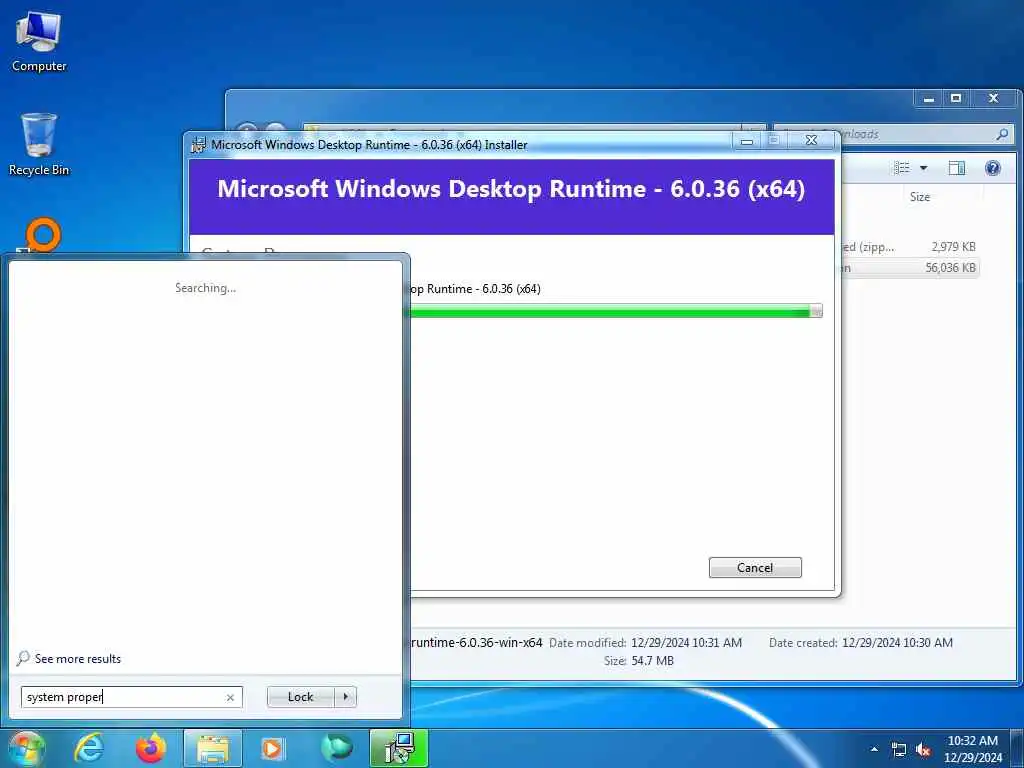Maximize the Explorer window
This screenshot has width=1024, height=768.
coord(956,99)
